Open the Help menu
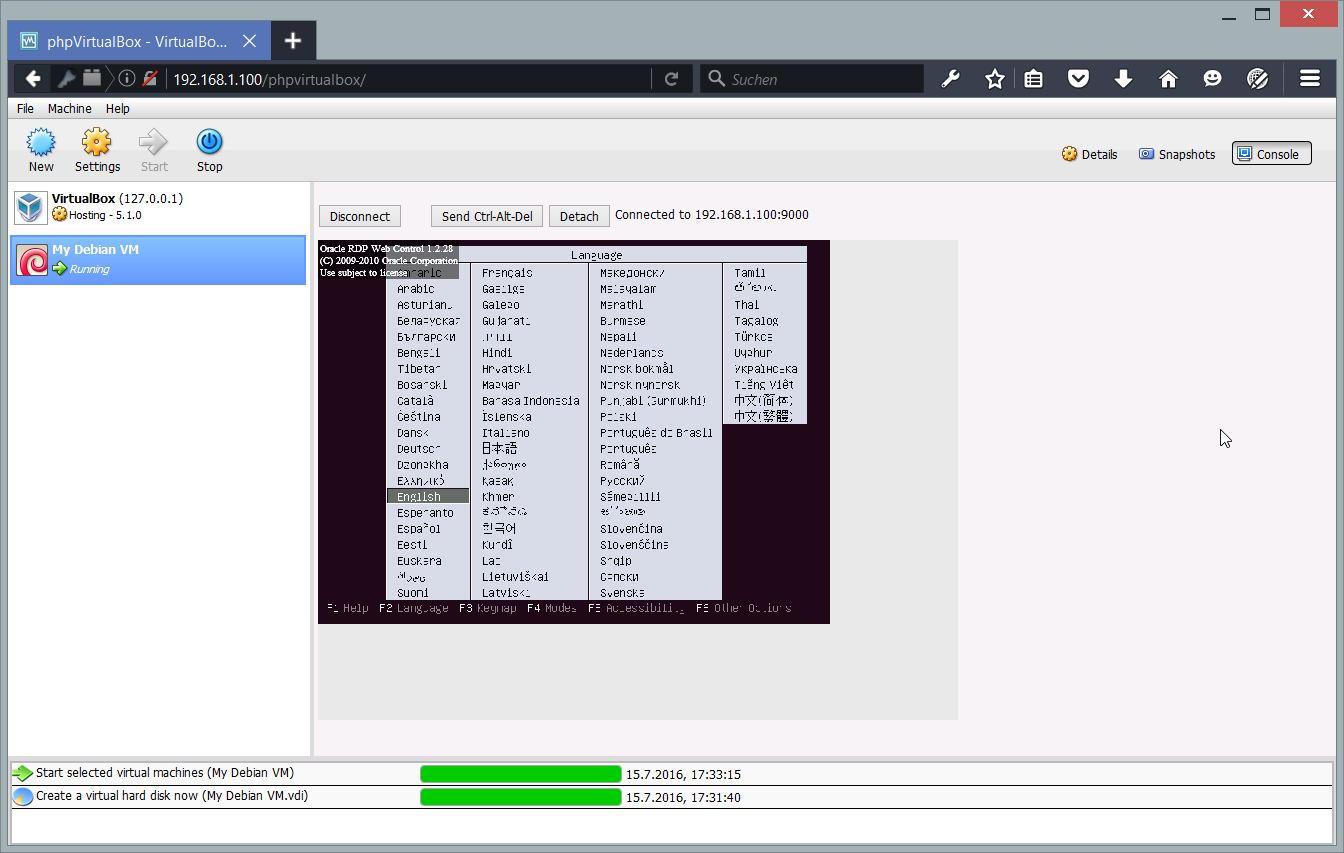The image size is (1344, 853). coord(118,108)
